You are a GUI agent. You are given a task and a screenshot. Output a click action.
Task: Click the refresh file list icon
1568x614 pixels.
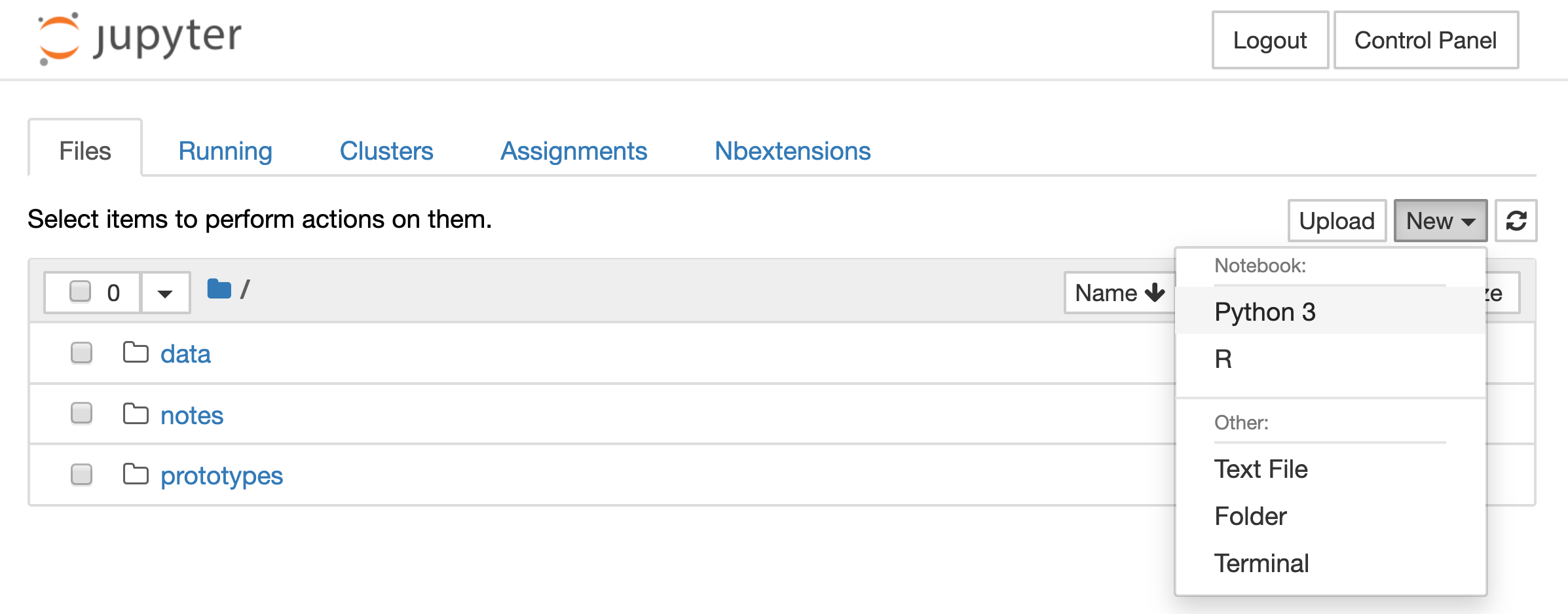coord(1516,221)
